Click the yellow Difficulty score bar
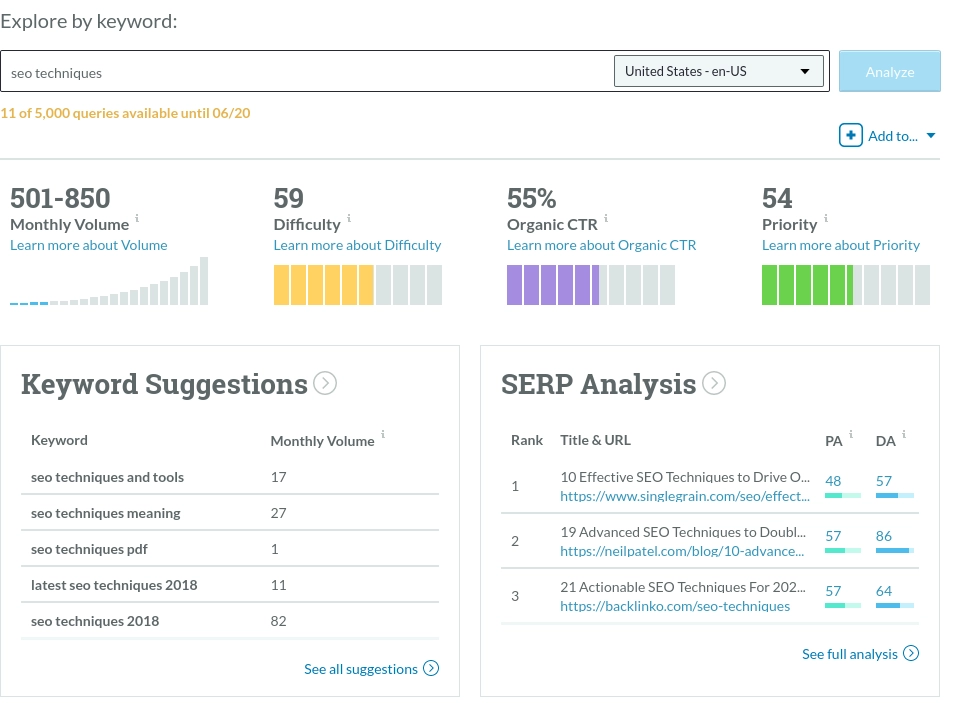Screen dimensions: 959x703 click(357, 285)
